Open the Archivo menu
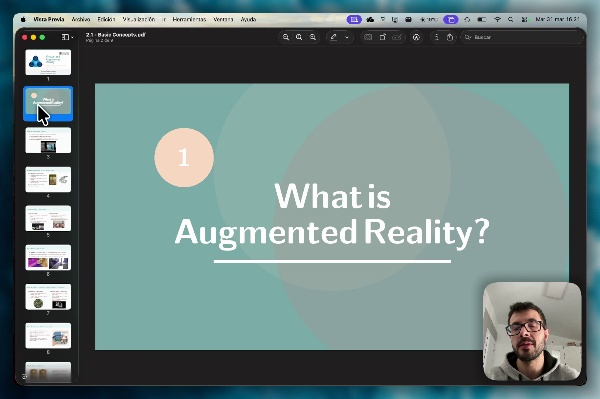This screenshot has height=399, width=600. click(x=81, y=19)
